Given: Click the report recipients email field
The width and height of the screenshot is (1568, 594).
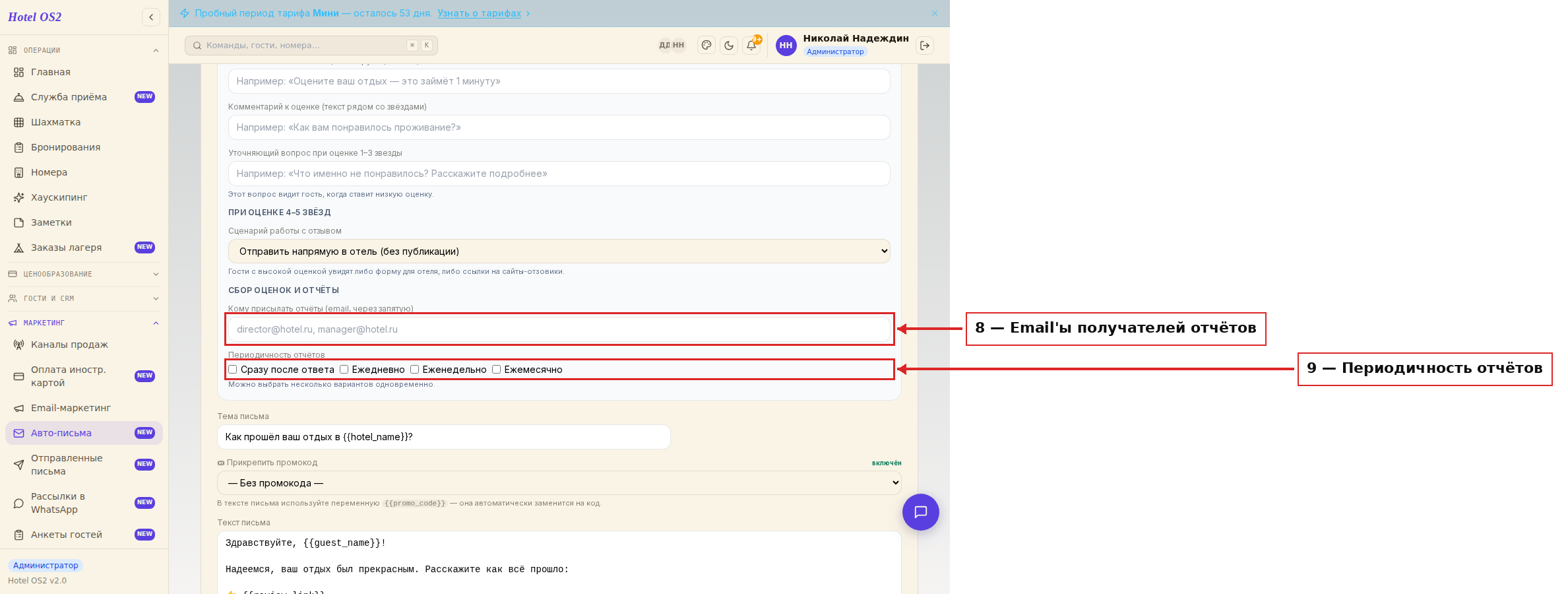Looking at the screenshot, I should pyautogui.click(x=559, y=329).
